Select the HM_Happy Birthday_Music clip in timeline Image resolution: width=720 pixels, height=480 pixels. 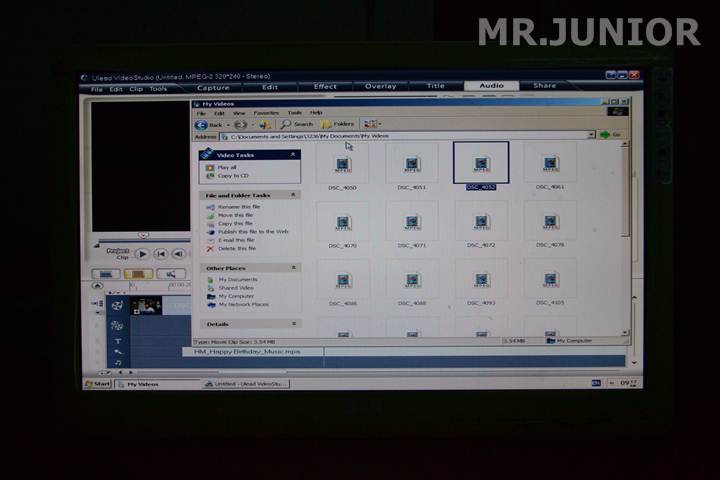click(253, 352)
